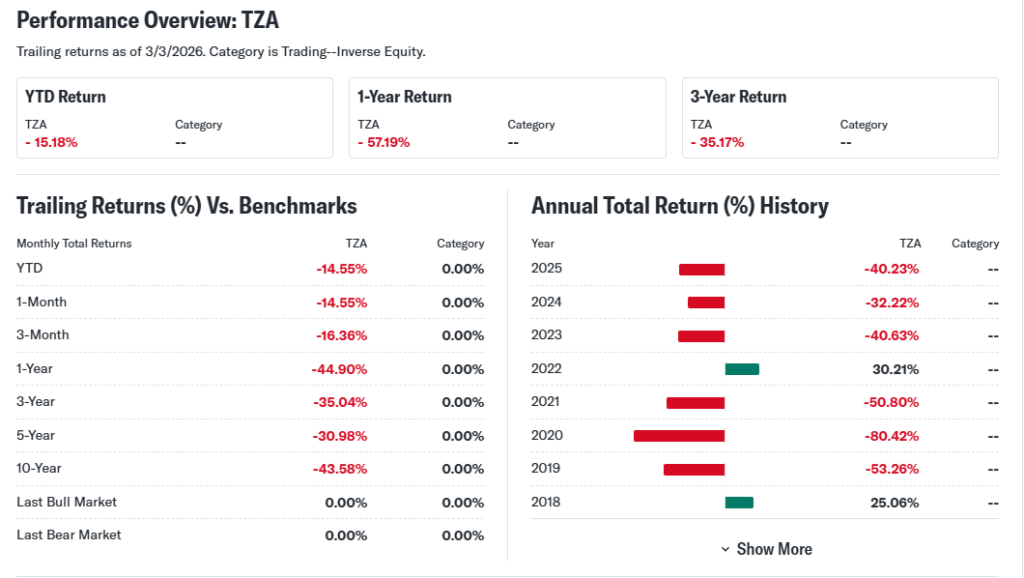Click the 2022 green return bar
This screenshot has height=578, width=1024.
click(x=742, y=369)
